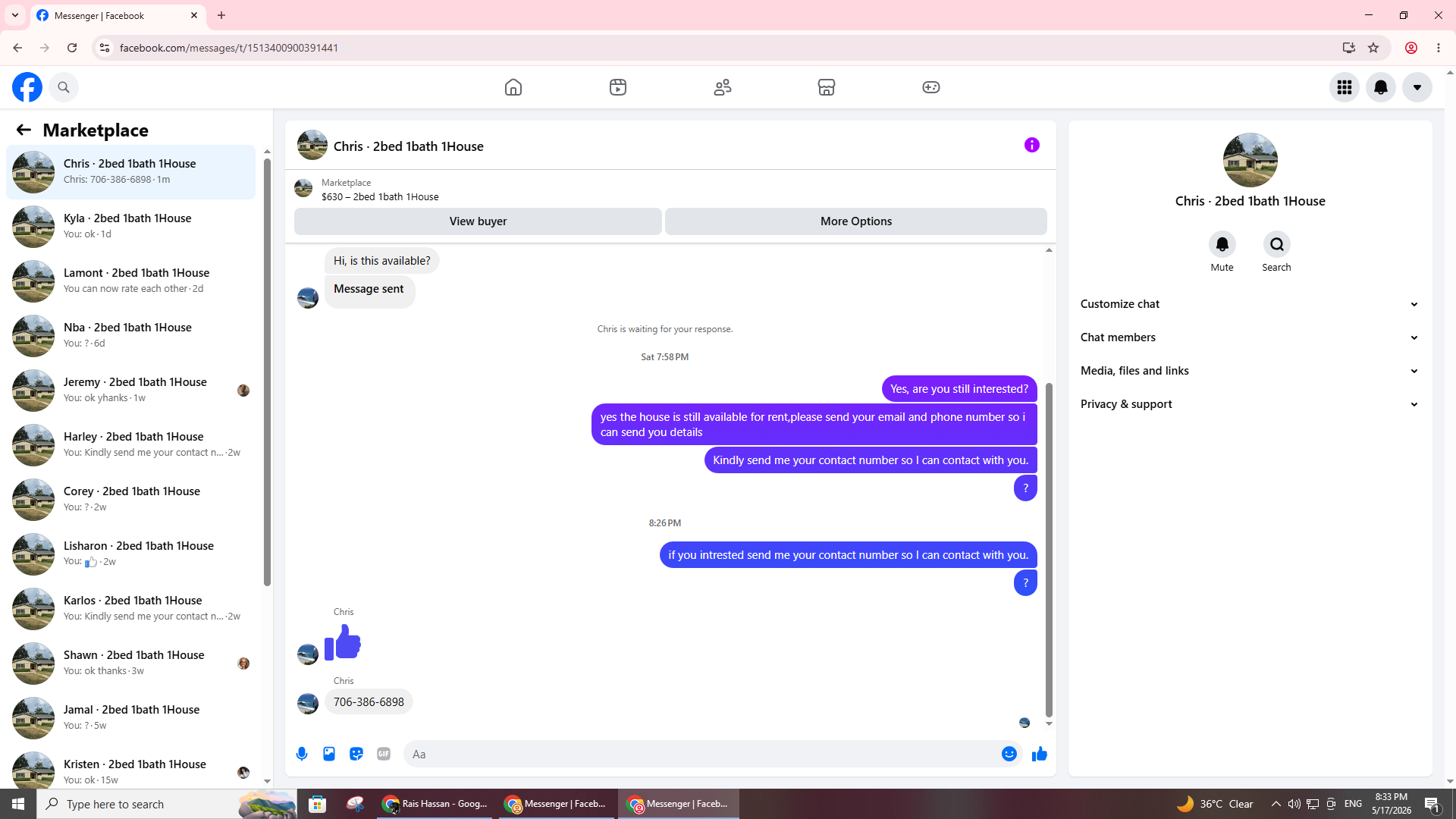Viewport: 1456px width, 819px height.
Task: Open Microsoft Store from taskbar
Action: pos(318,804)
